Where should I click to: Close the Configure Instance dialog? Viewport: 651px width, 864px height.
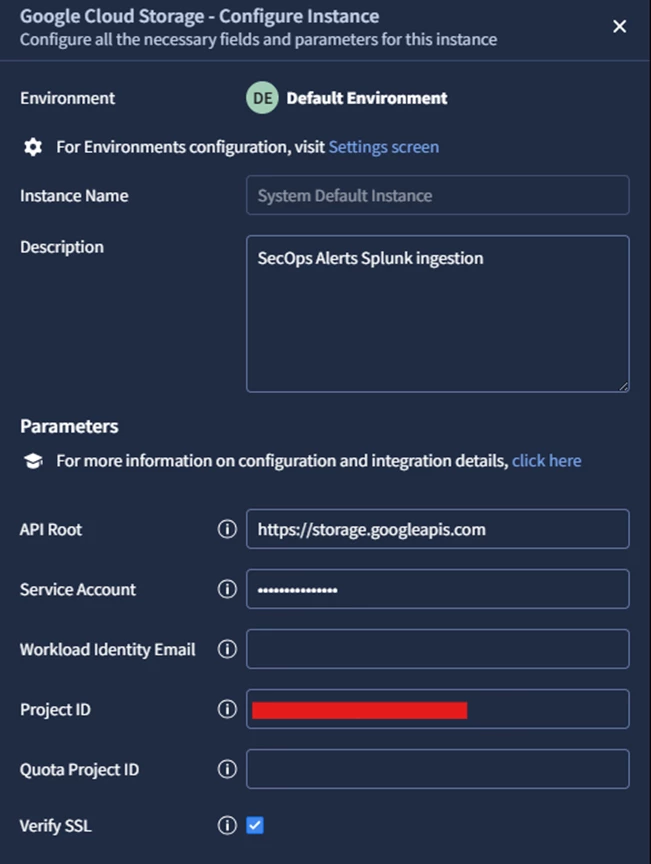pos(619,26)
